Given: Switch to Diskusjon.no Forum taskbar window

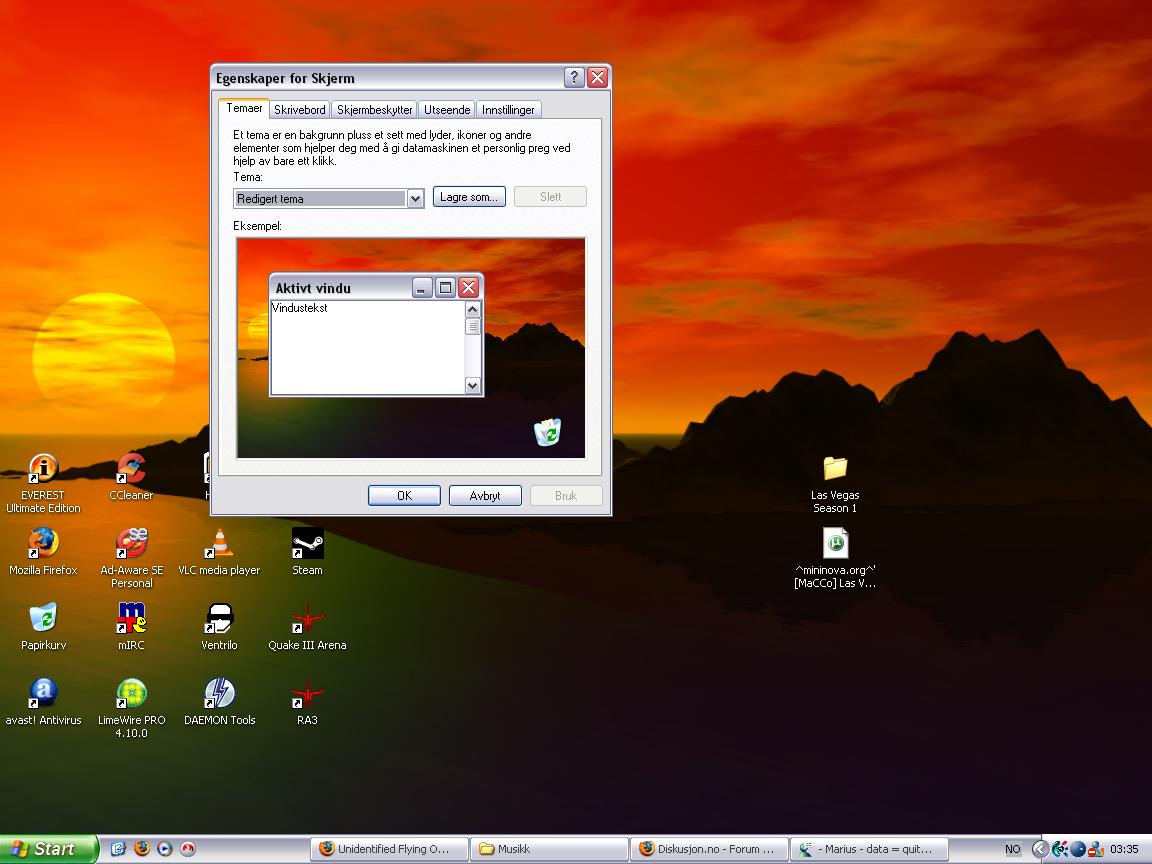Looking at the screenshot, I should point(709,849).
